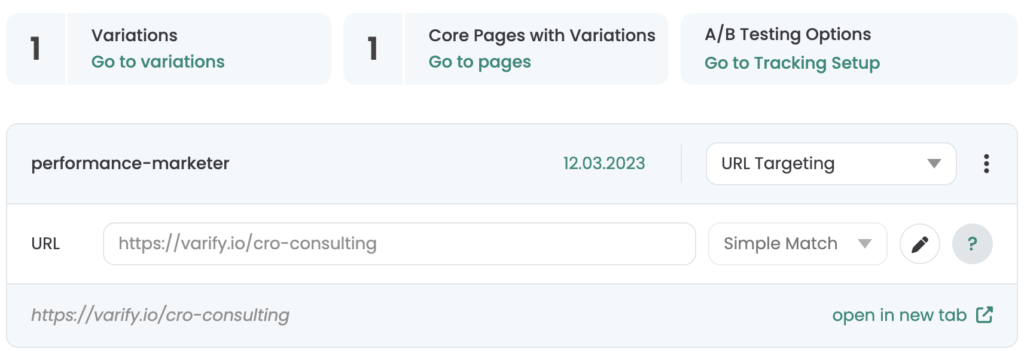The image size is (1024, 361).
Task: Open the Simple Match dropdown arrow
Action: tap(865, 244)
